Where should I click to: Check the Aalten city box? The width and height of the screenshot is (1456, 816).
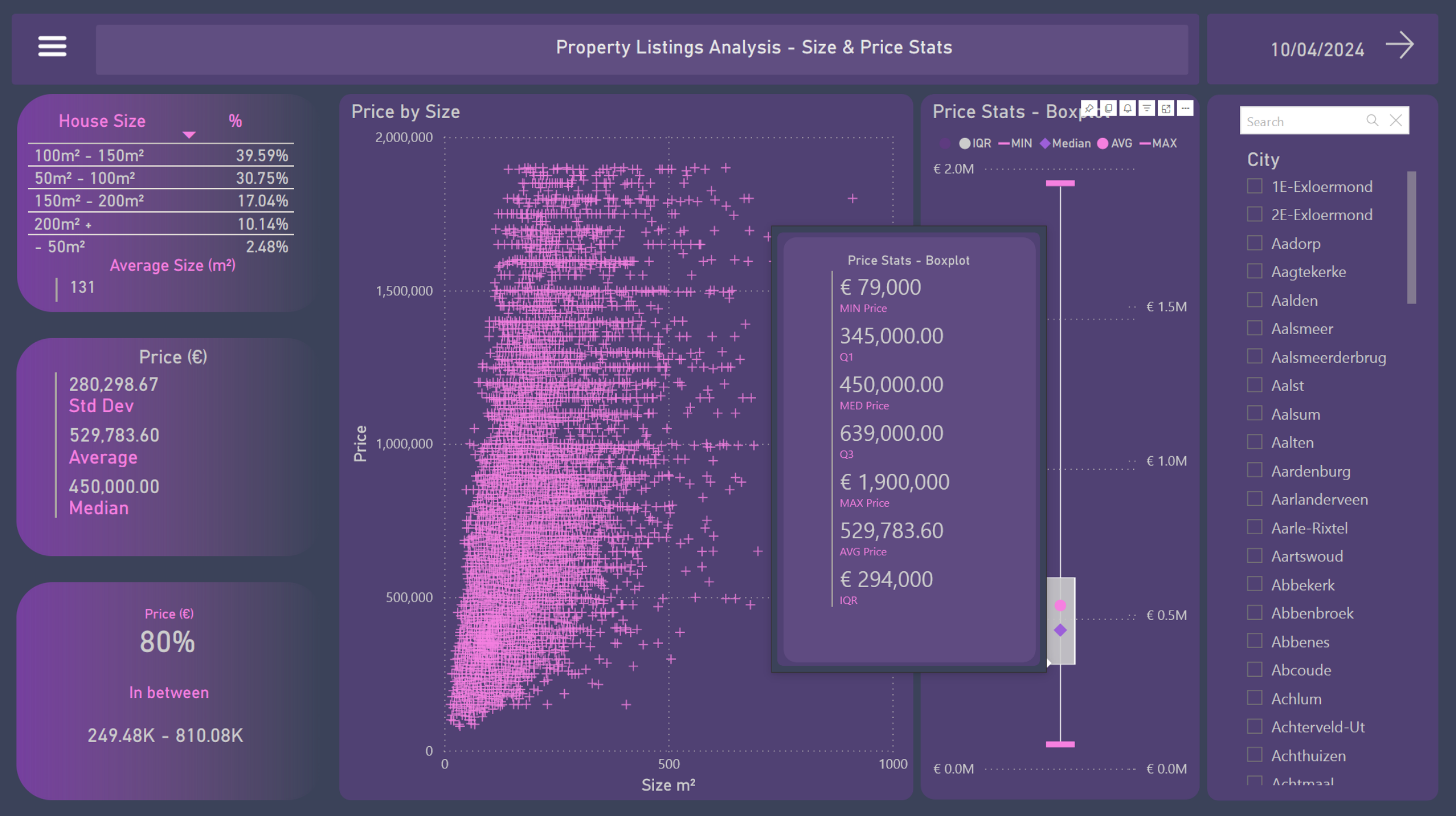pos(1255,442)
